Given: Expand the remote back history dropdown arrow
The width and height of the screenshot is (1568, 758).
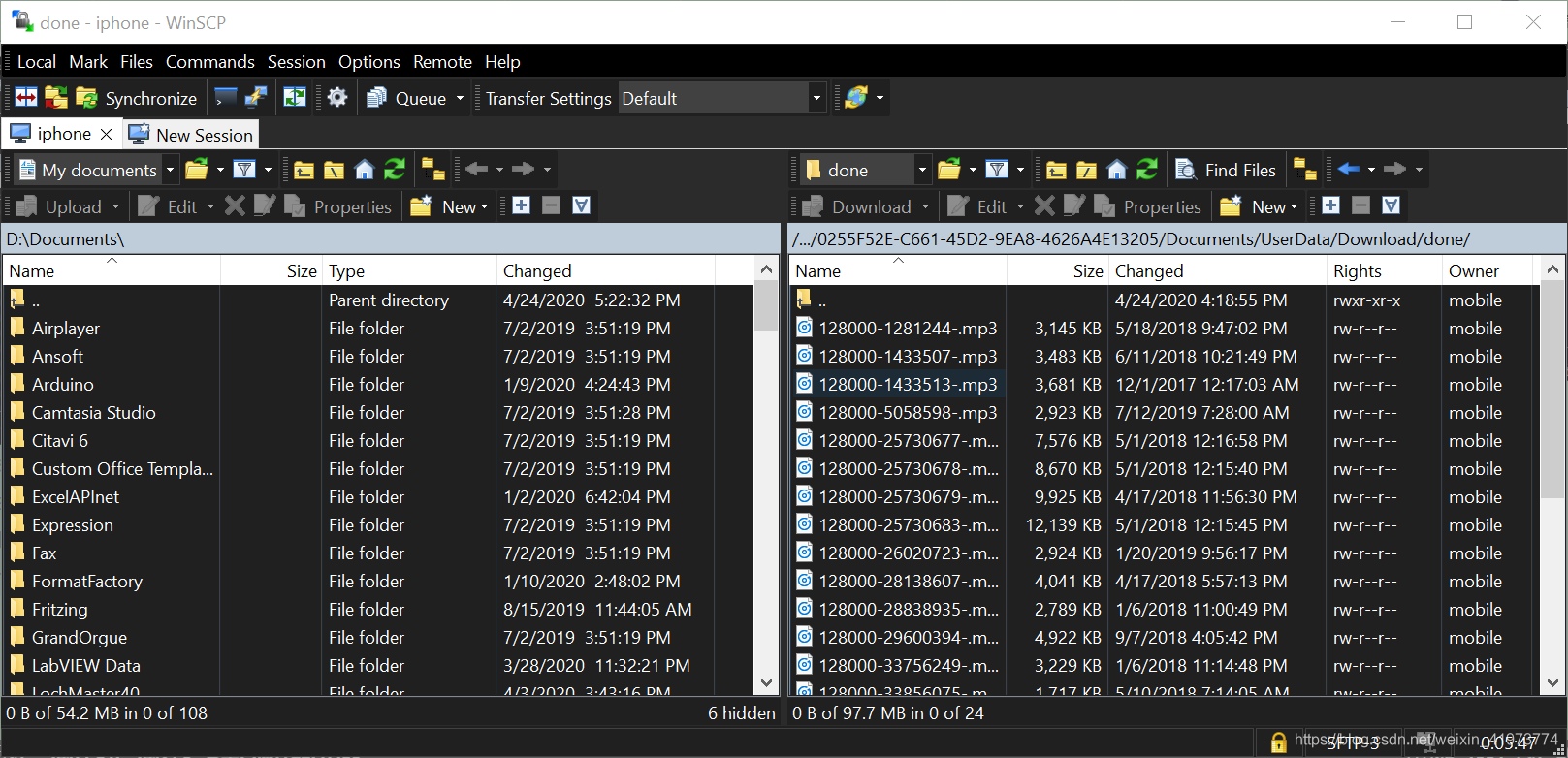Looking at the screenshot, I should click(1371, 170).
